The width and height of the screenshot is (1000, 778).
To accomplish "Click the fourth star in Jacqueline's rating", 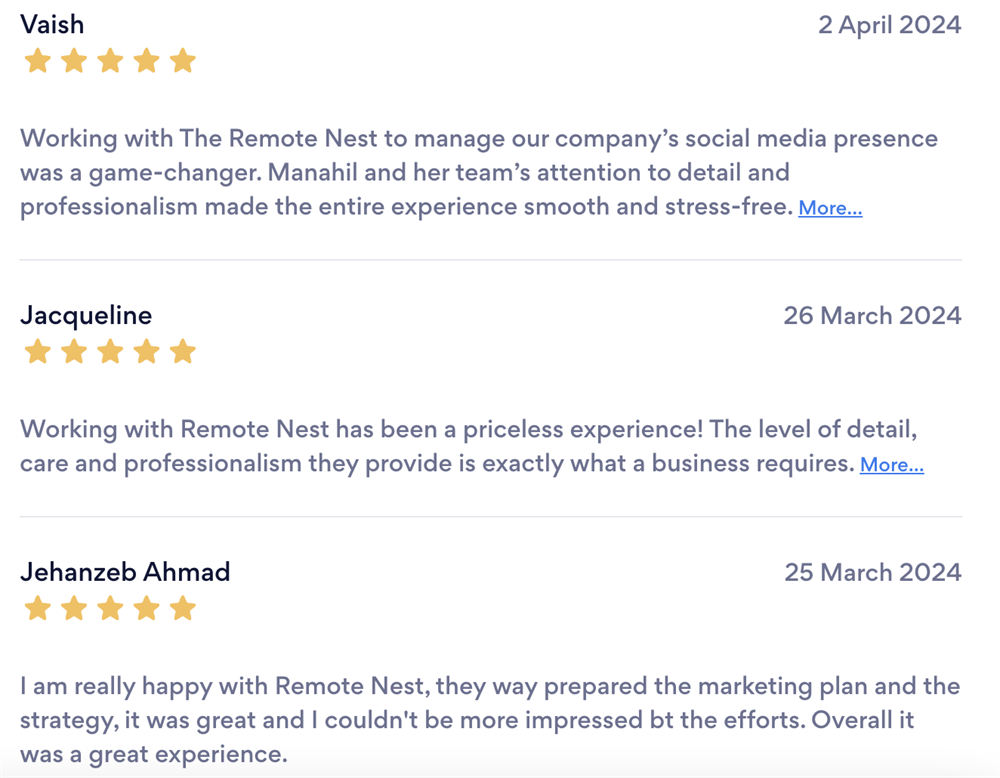I will point(146,351).
